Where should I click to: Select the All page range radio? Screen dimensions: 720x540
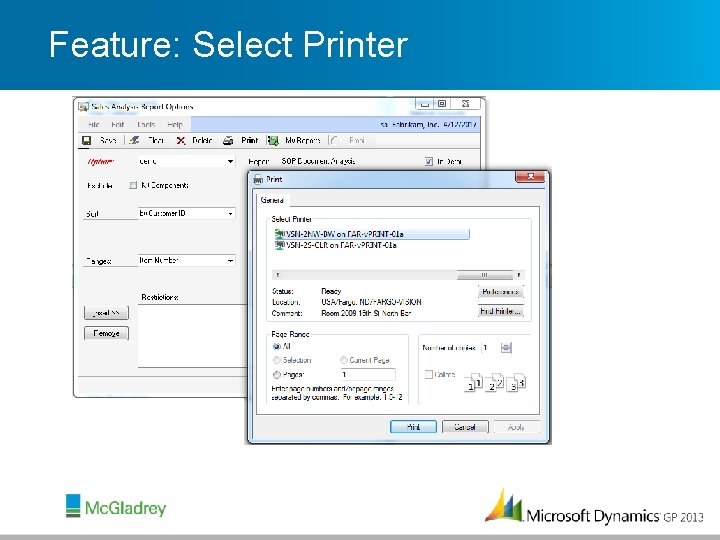click(276, 347)
